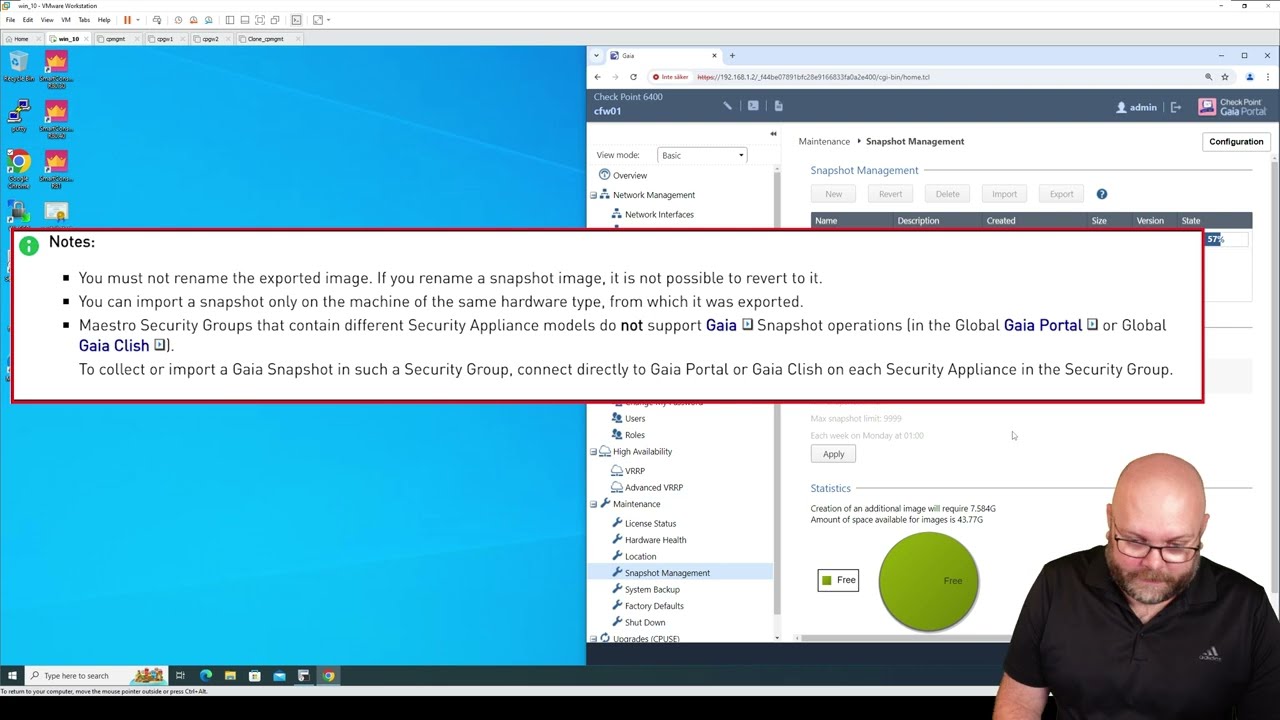1280x720 pixels.
Task: Open Chrome tab search chevron
Action: pos(597,55)
